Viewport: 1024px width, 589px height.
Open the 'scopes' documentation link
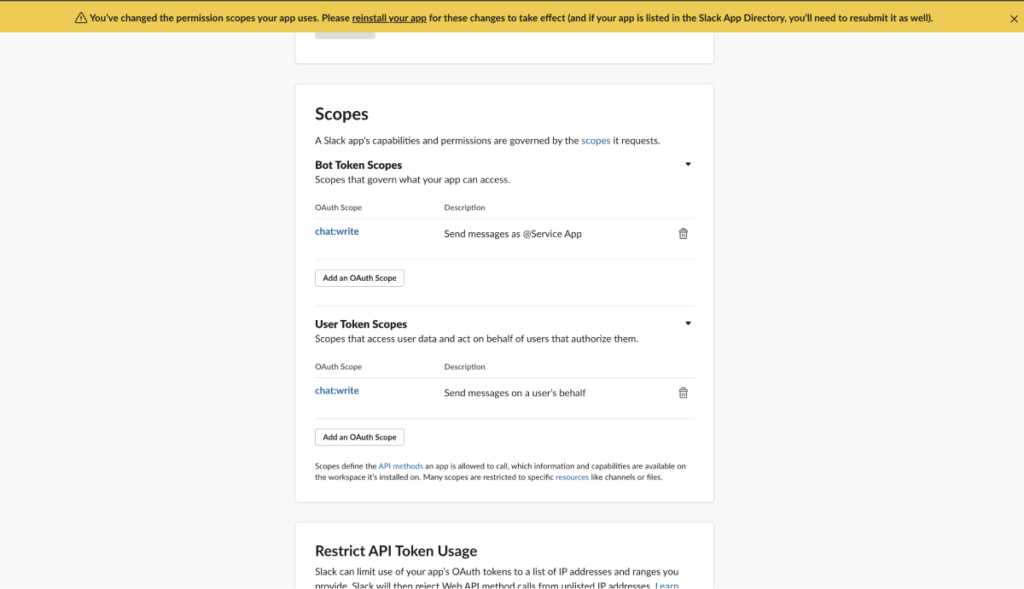tap(595, 141)
